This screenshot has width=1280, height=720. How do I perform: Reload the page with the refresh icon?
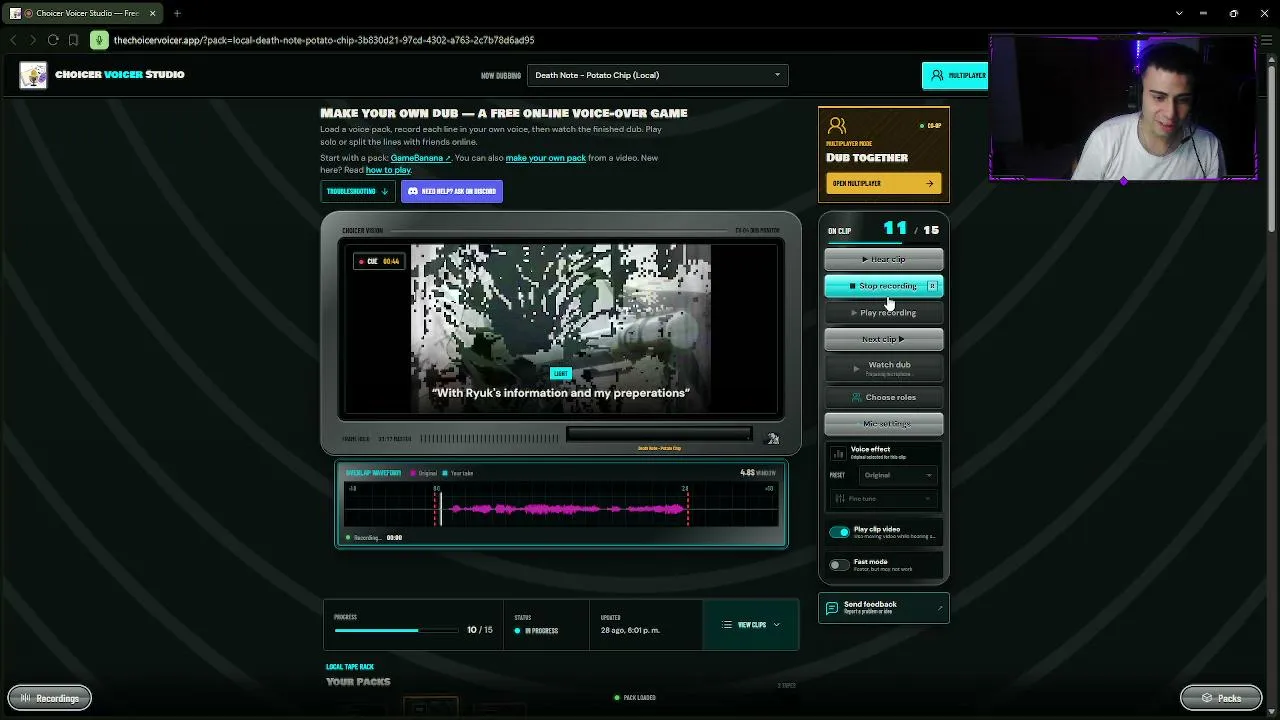pyautogui.click(x=53, y=40)
